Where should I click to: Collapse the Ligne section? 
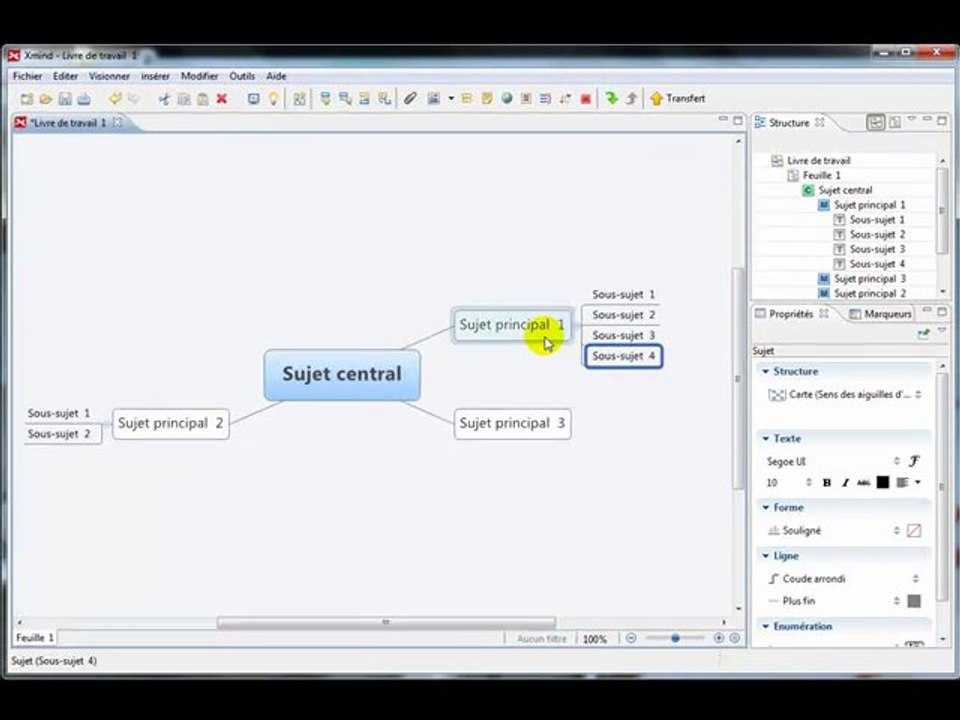click(x=765, y=555)
